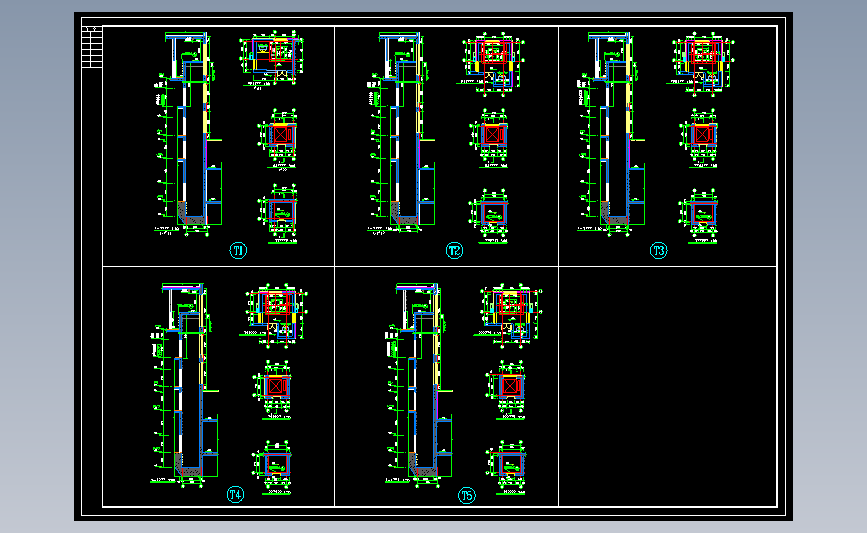Click the revision table in the sheet's corner
Image resolution: width=867 pixels, height=533 pixels.
(x=92, y=47)
